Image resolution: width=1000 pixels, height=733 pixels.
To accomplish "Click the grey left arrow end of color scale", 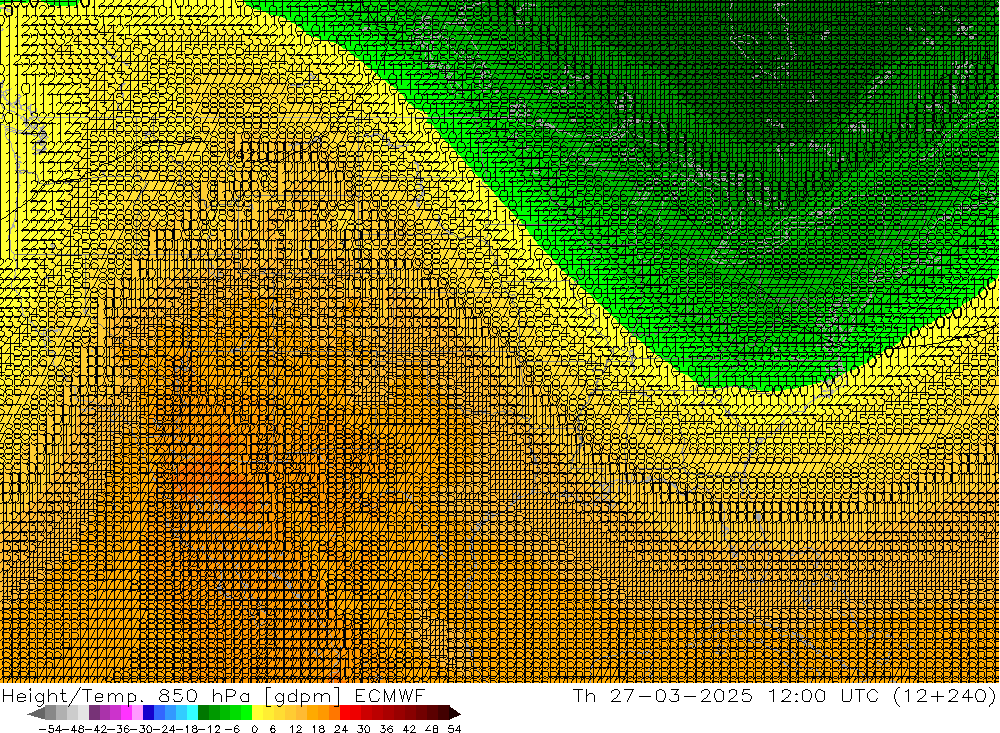I will [x=36, y=714].
